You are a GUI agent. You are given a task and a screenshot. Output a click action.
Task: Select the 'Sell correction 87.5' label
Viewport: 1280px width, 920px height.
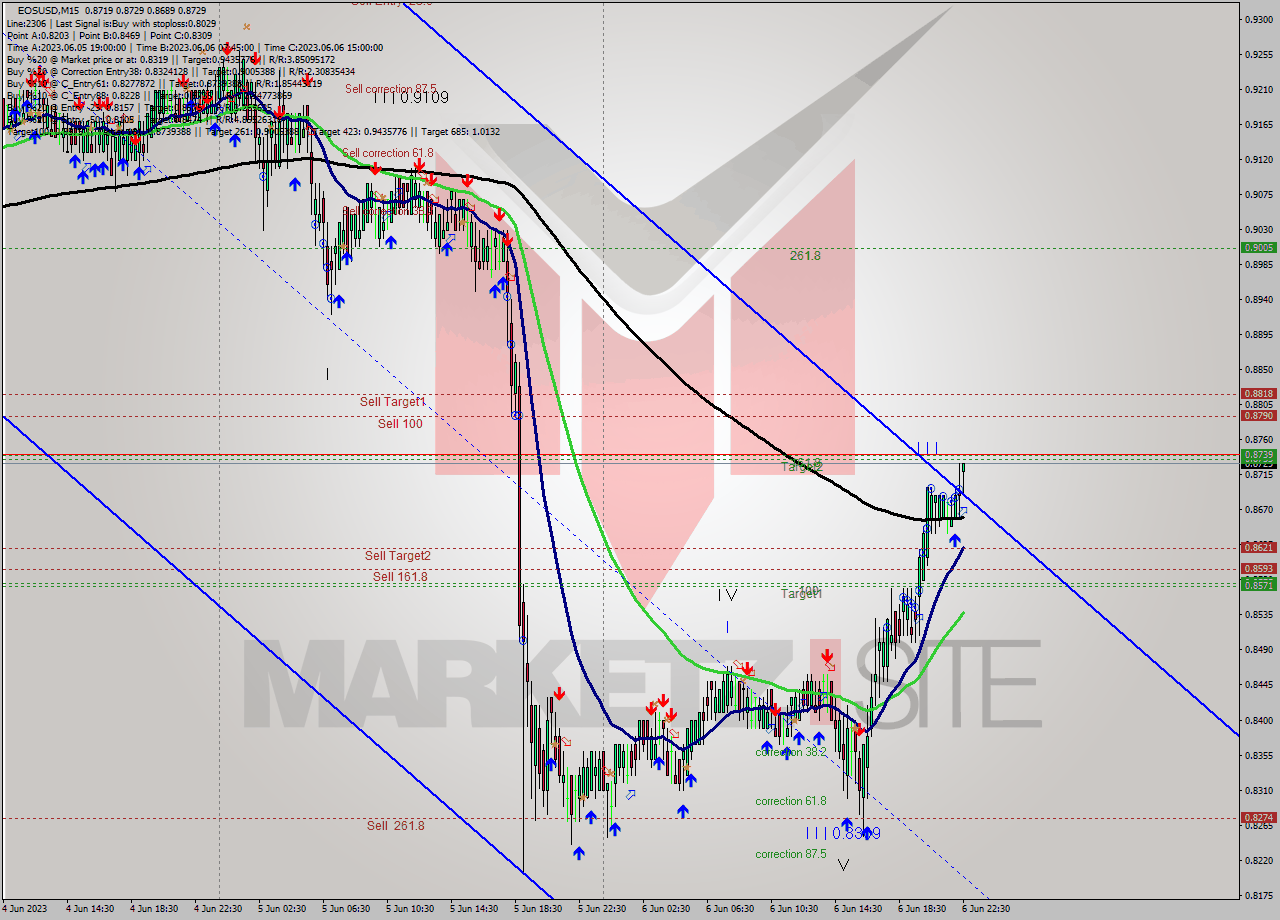pyautogui.click(x=391, y=89)
